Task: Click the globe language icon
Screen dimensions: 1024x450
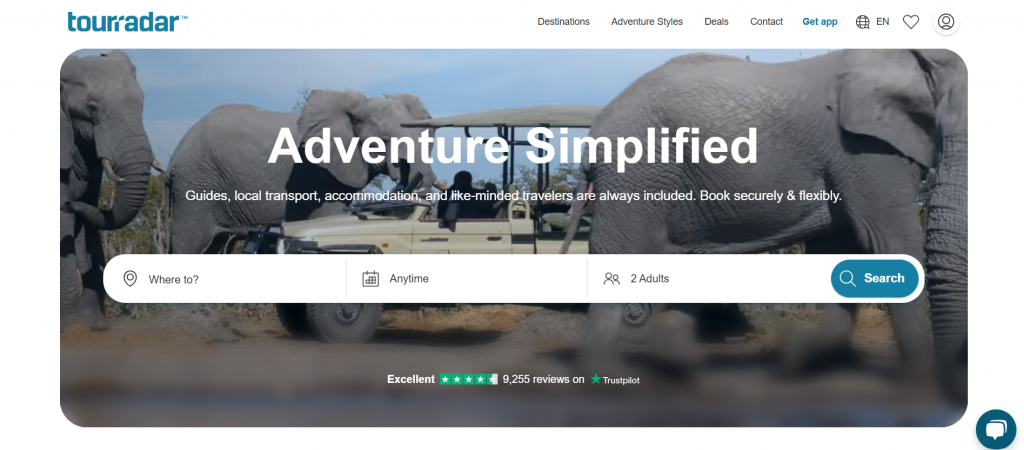Action: tap(863, 22)
